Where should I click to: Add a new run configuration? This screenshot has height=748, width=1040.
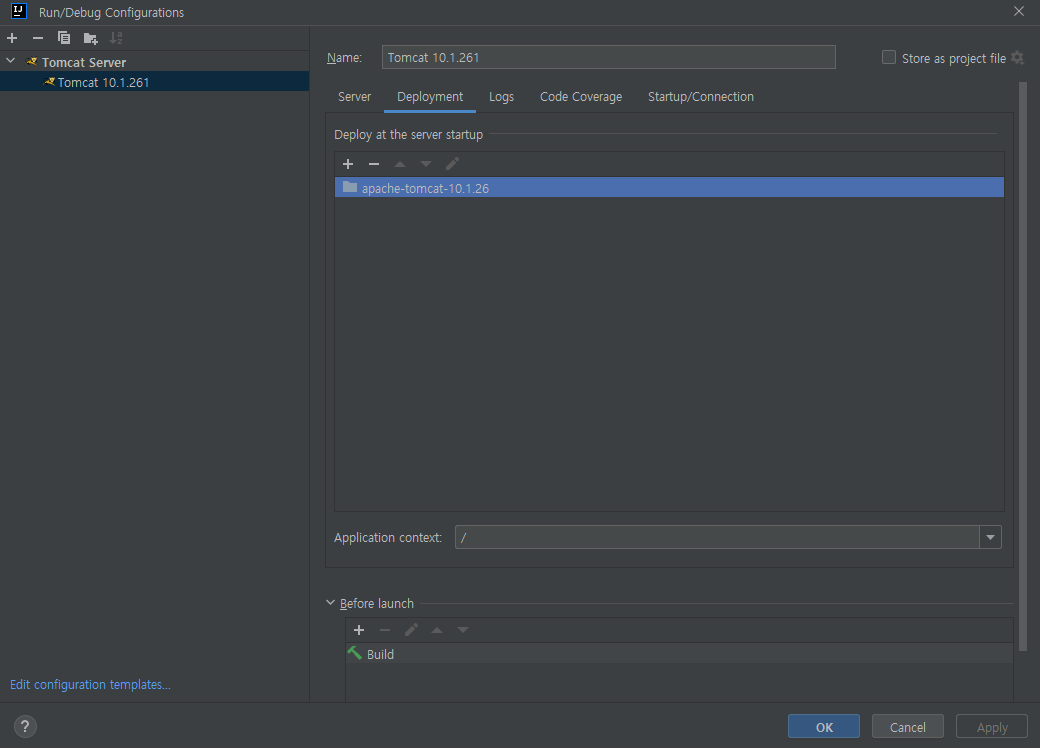point(12,38)
